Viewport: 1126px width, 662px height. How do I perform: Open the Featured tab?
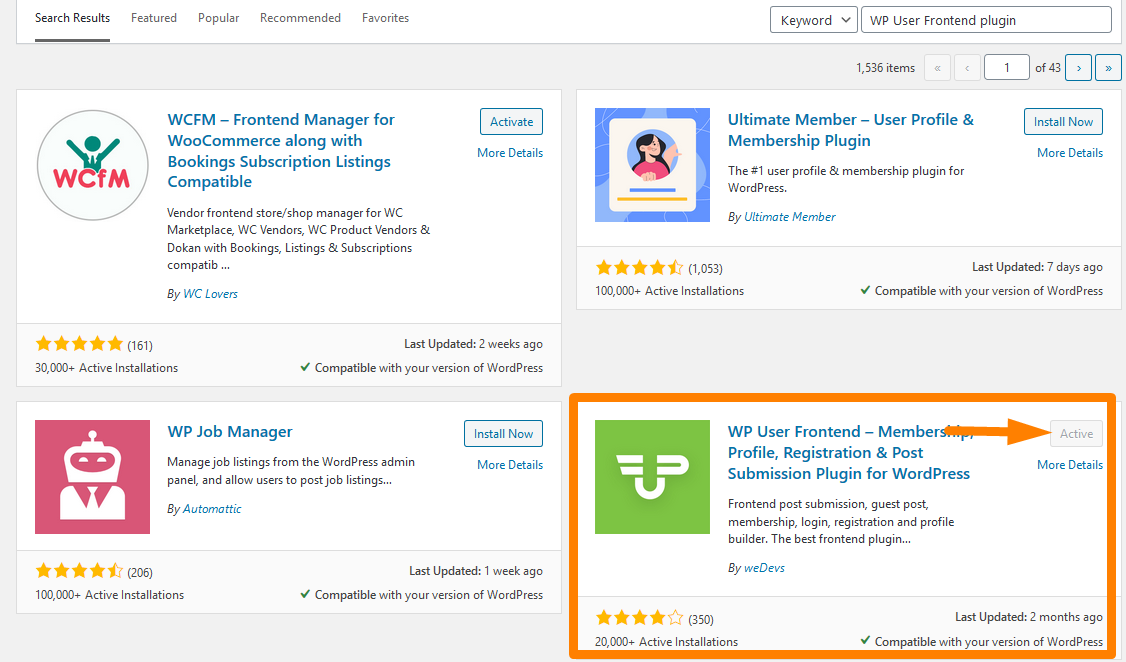[x=154, y=18]
